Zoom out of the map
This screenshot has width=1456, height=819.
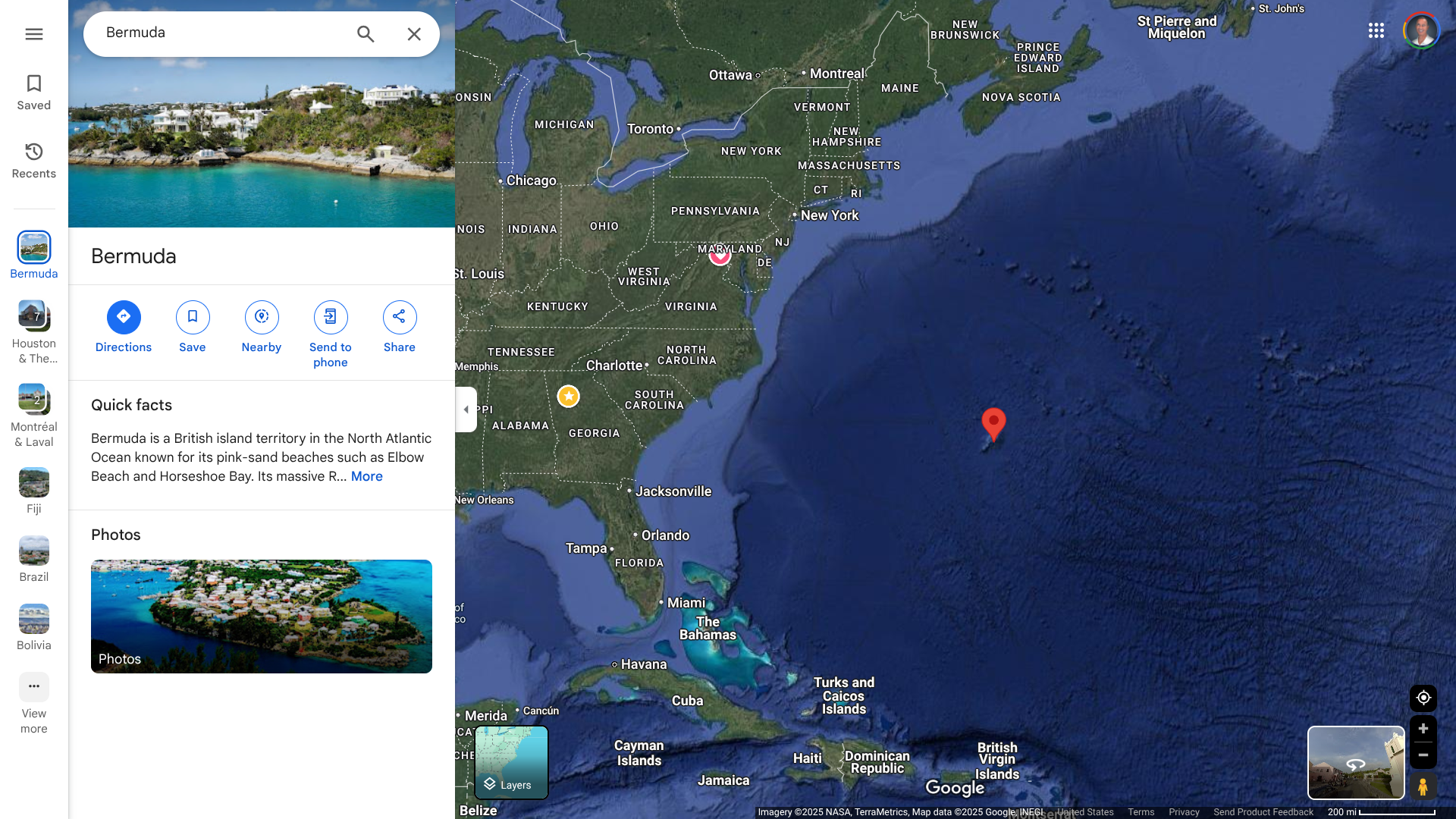point(1423,755)
